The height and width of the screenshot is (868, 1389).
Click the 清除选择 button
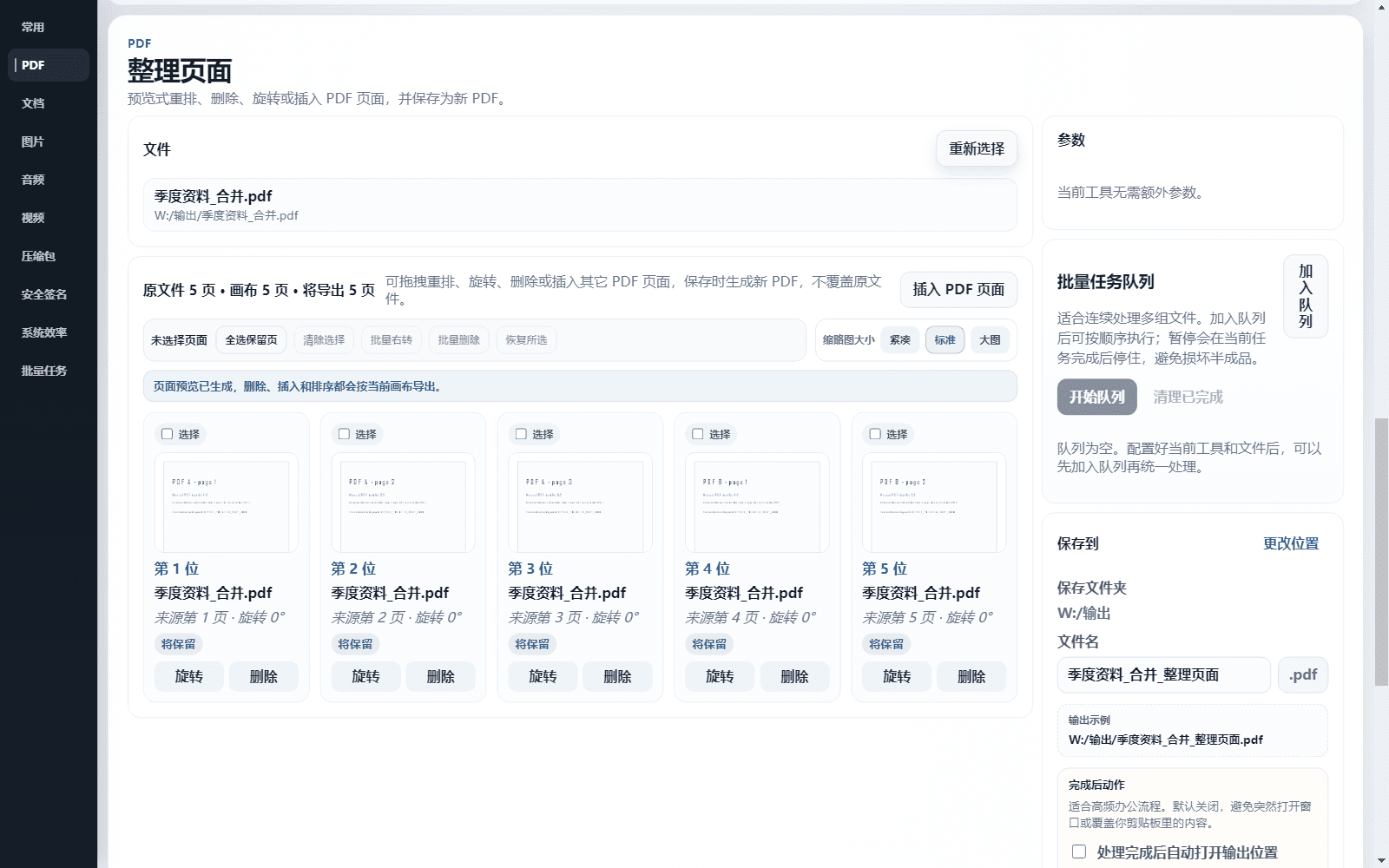[x=324, y=340]
